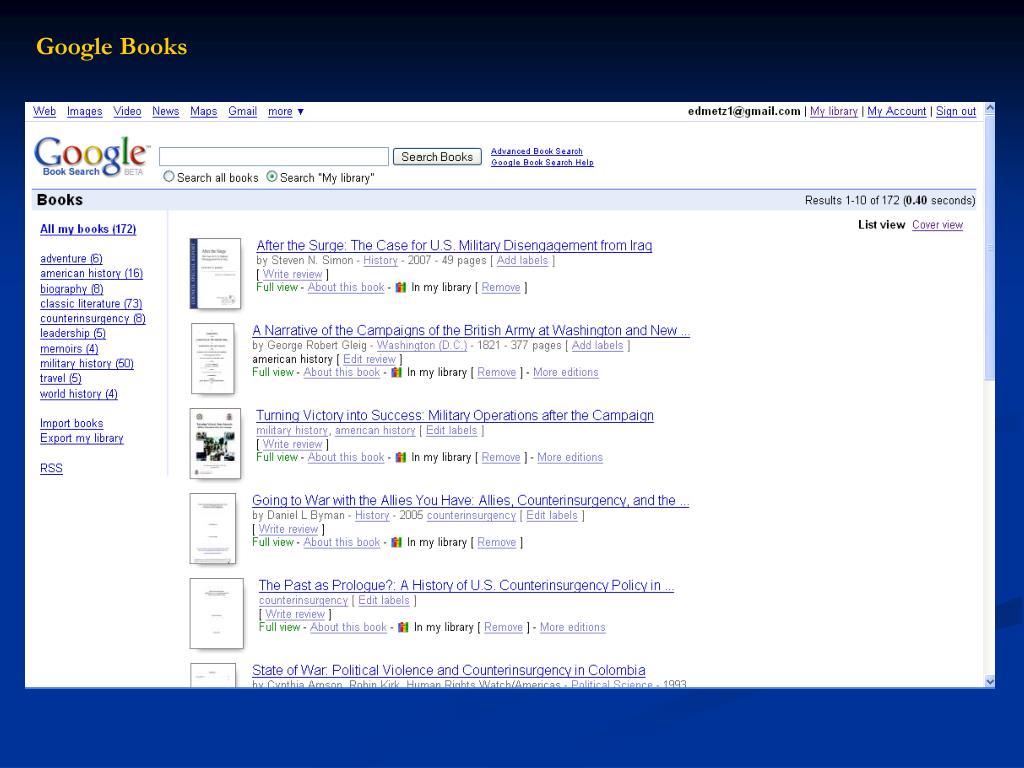The height and width of the screenshot is (768, 1024).
Task: Click Edit labels for Turning Victory into Success
Action: (x=451, y=430)
